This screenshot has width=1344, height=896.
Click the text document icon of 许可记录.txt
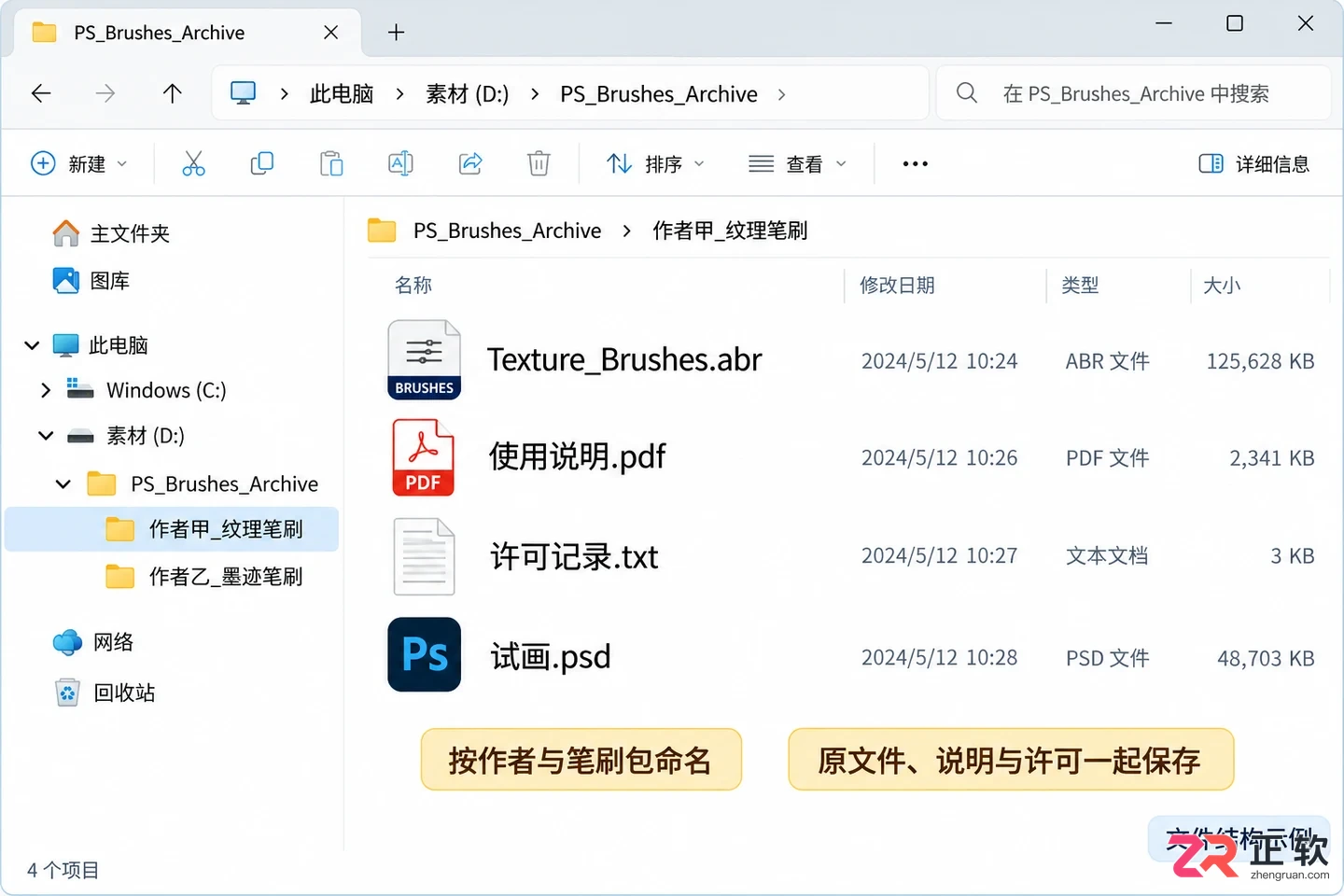coord(424,556)
